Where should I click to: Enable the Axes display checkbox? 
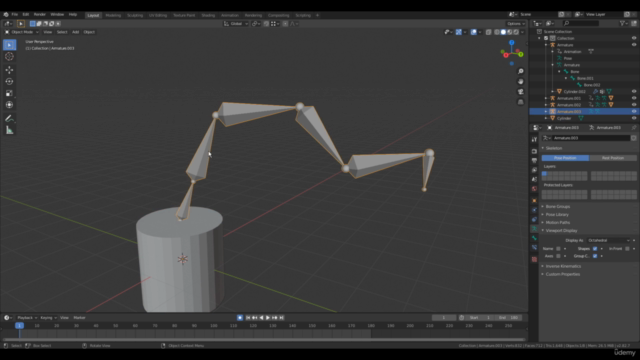click(x=558, y=256)
